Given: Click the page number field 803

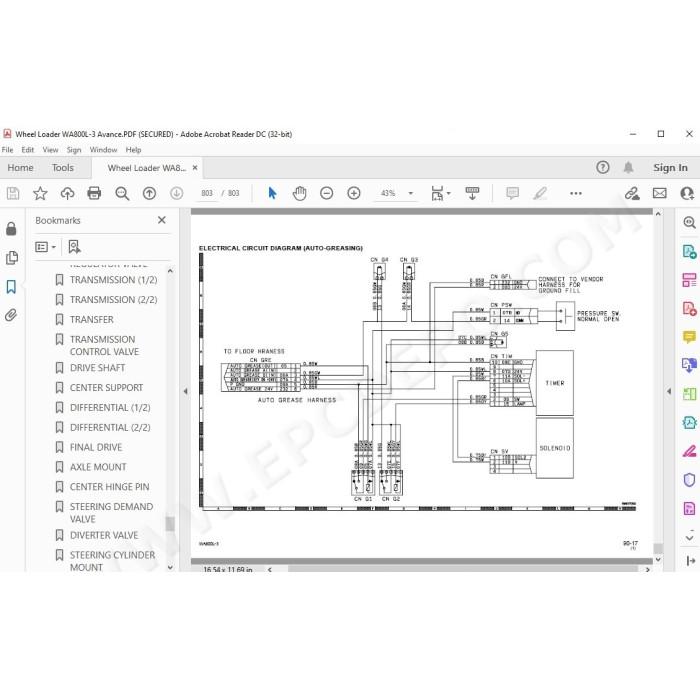Looking at the screenshot, I should tap(207, 193).
